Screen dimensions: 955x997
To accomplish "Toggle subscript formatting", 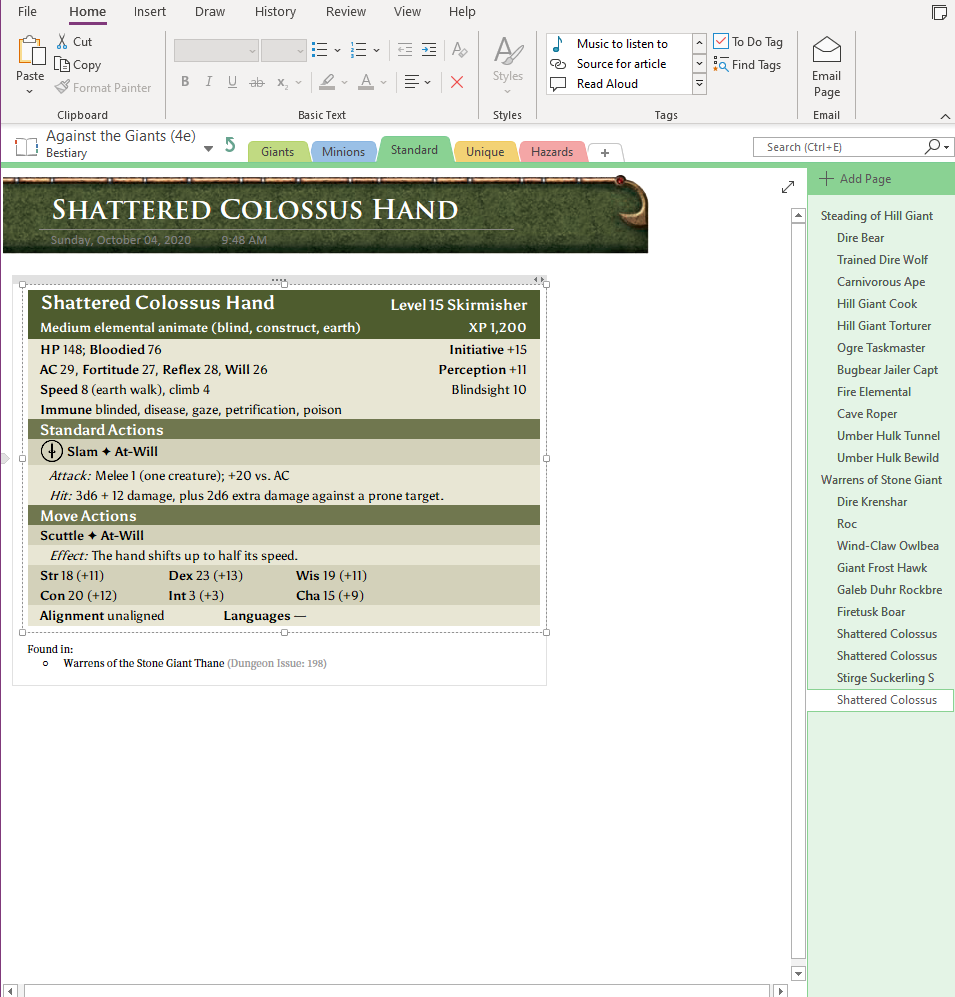I will point(282,83).
